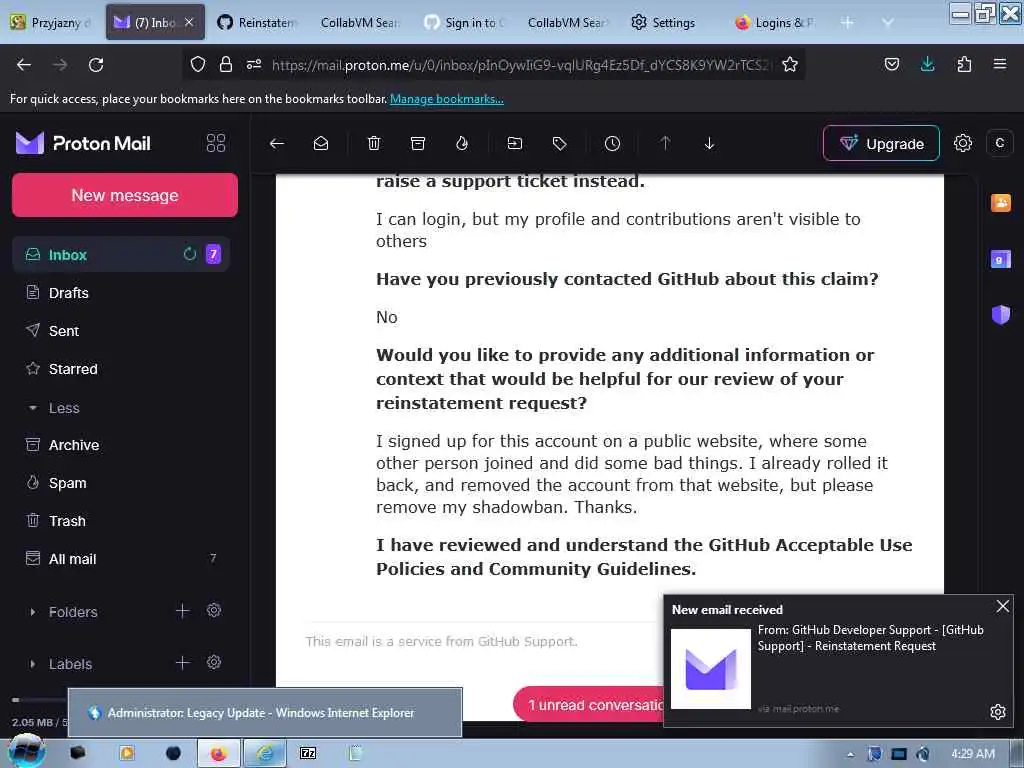This screenshot has height=768, width=1024.
Task: Open the Drafts folder
Action: coord(121,293)
